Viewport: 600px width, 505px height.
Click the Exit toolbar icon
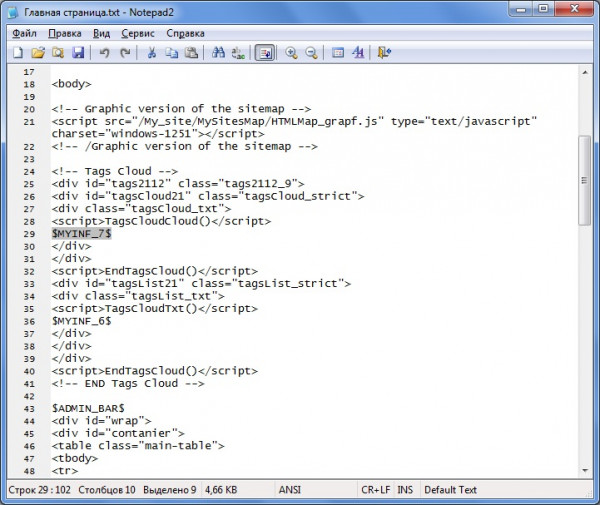(x=384, y=52)
